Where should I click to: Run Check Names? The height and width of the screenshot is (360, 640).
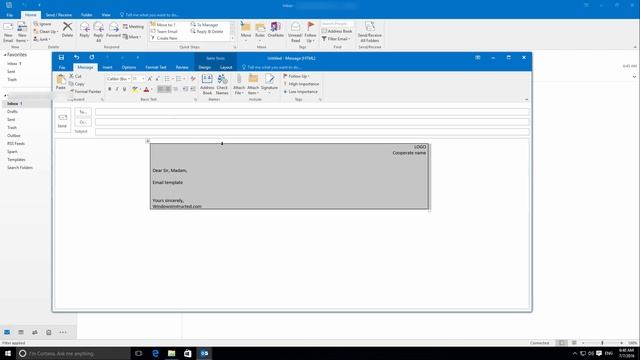(x=222, y=84)
